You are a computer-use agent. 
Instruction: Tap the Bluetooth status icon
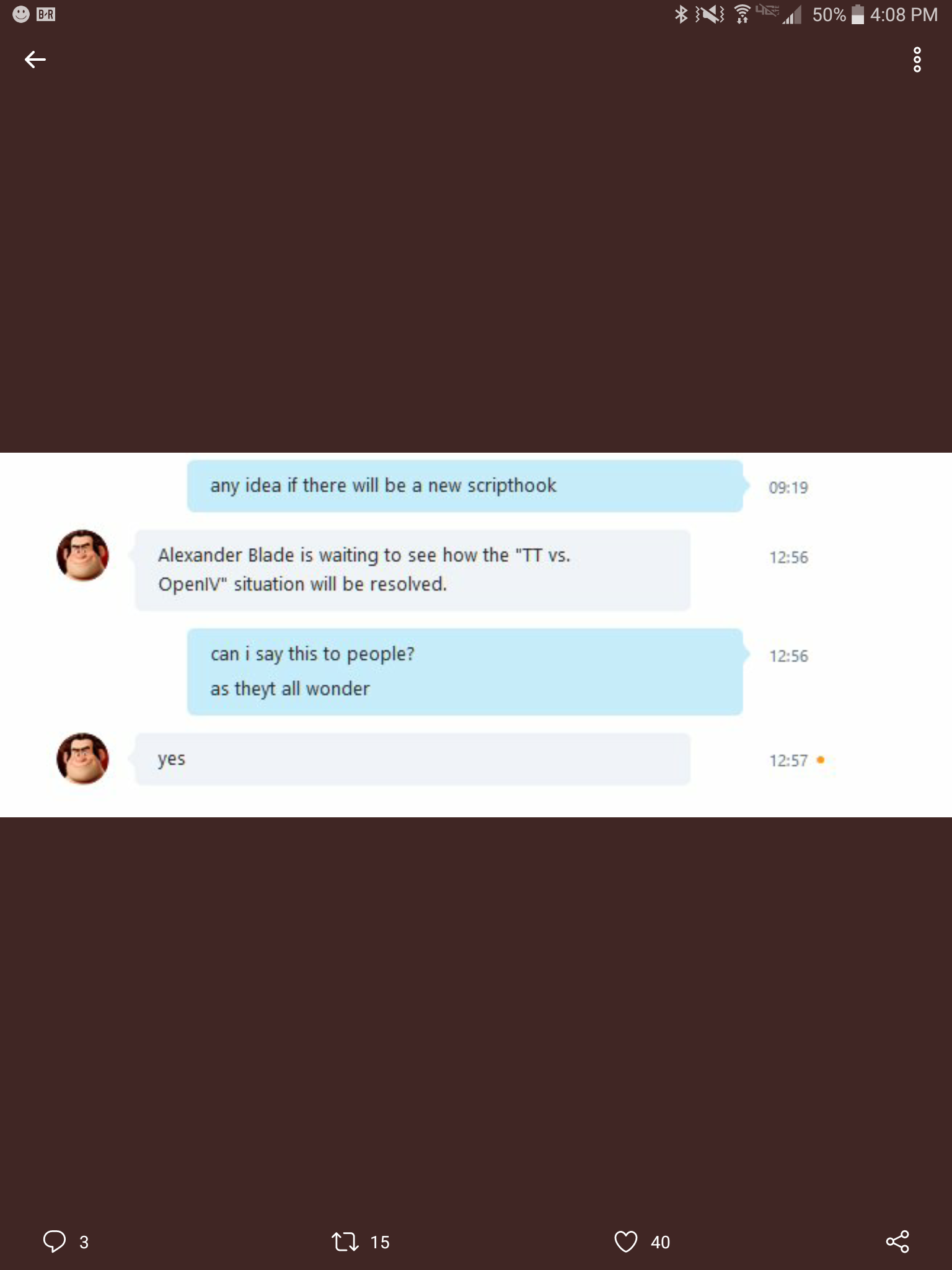click(681, 14)
